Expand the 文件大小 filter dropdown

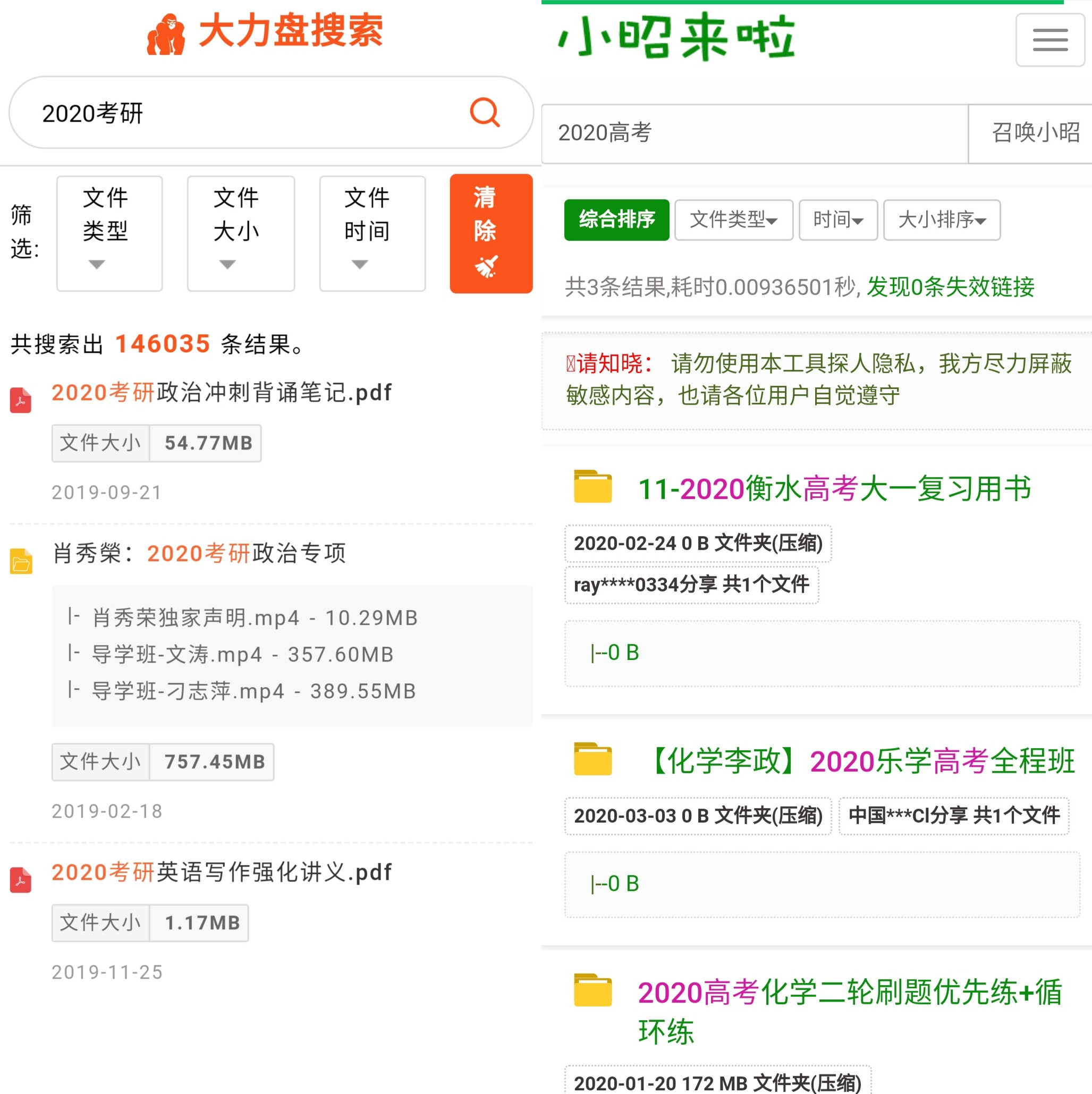[240, 233]
